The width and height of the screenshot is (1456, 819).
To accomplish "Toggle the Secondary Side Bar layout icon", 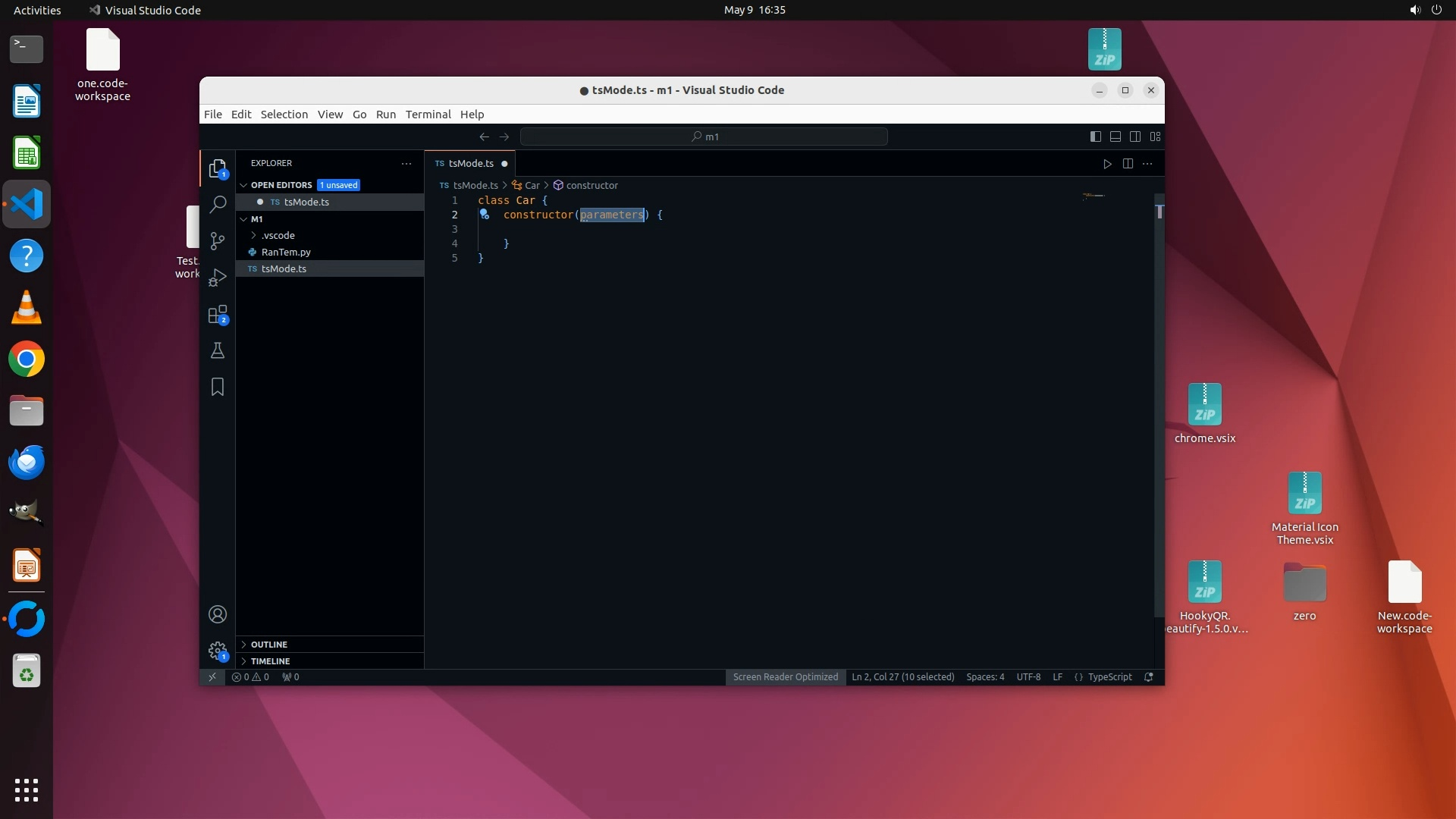I will [1135, 136].
